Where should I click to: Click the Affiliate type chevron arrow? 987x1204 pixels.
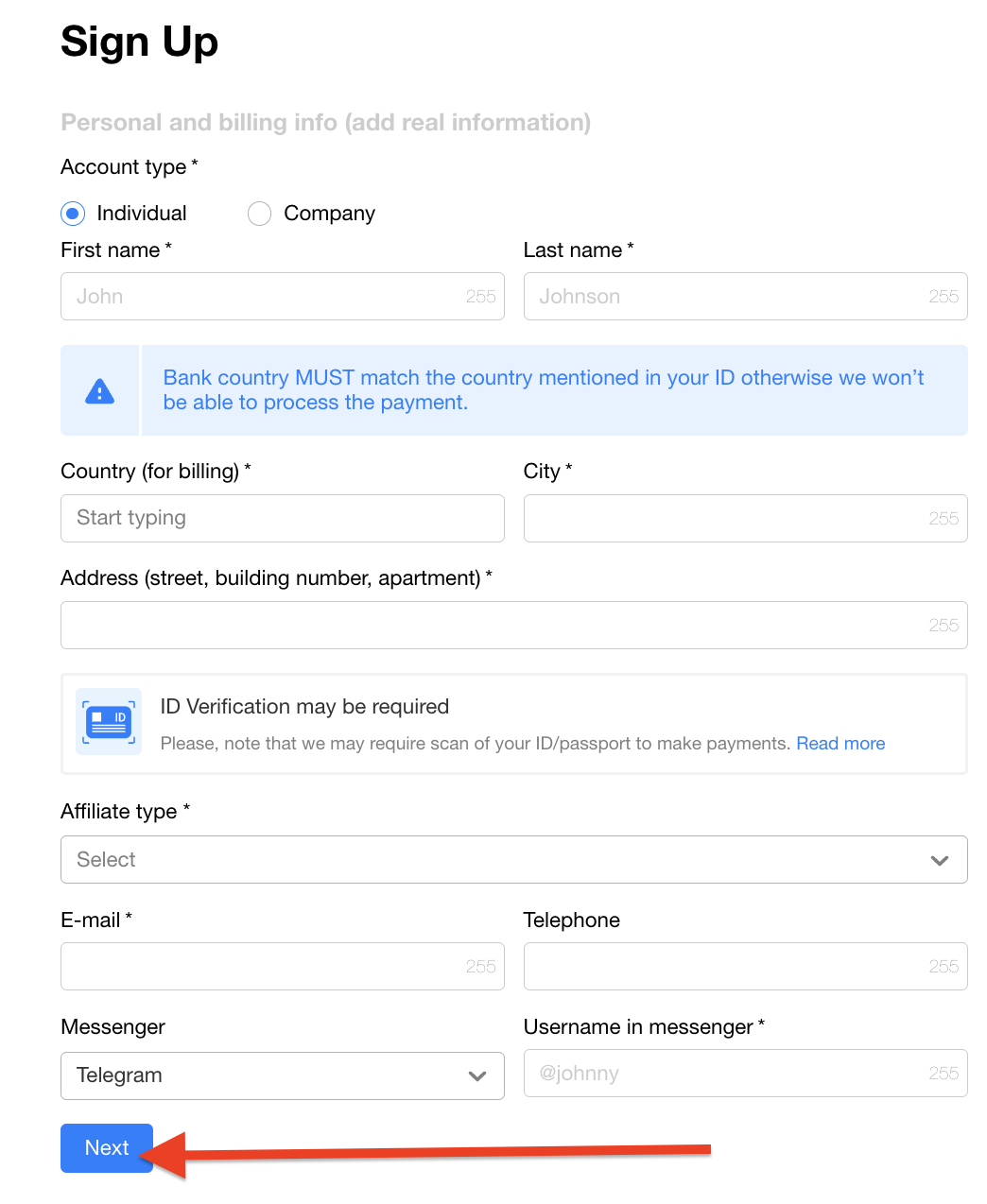(x=939, y=860)
